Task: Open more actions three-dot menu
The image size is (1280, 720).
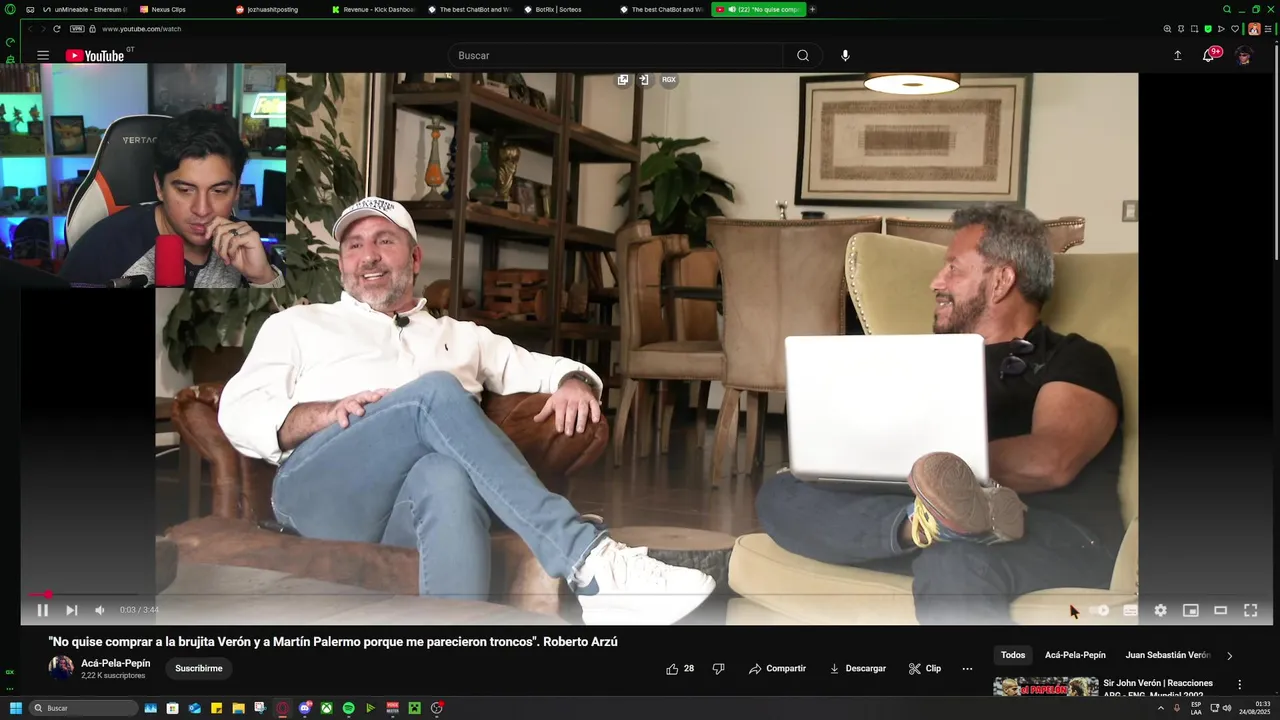Action: (967, 669)
